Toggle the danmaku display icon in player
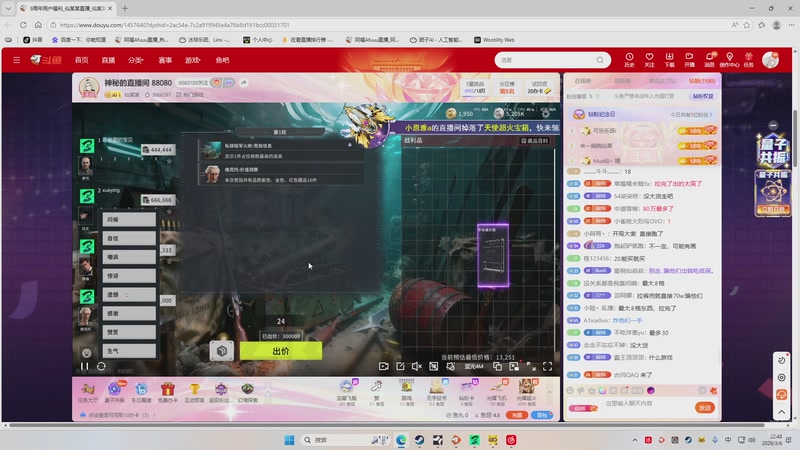This screenshot has width=800, height=450. pos(433,366)
